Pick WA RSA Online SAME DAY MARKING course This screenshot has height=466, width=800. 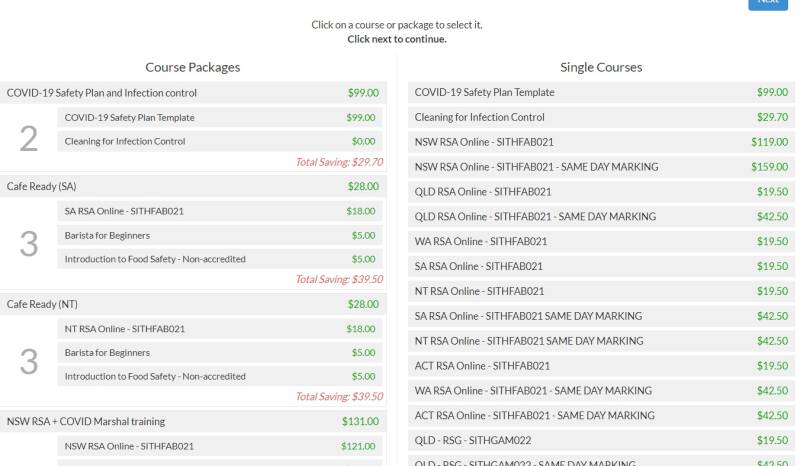tap(600, 391)
